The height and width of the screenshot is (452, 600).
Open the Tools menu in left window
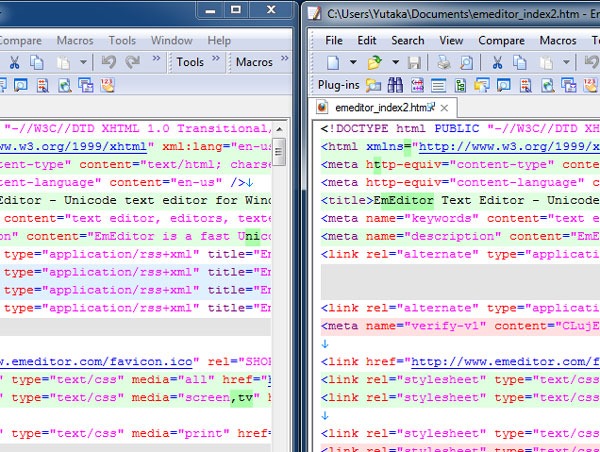point(122,41)
